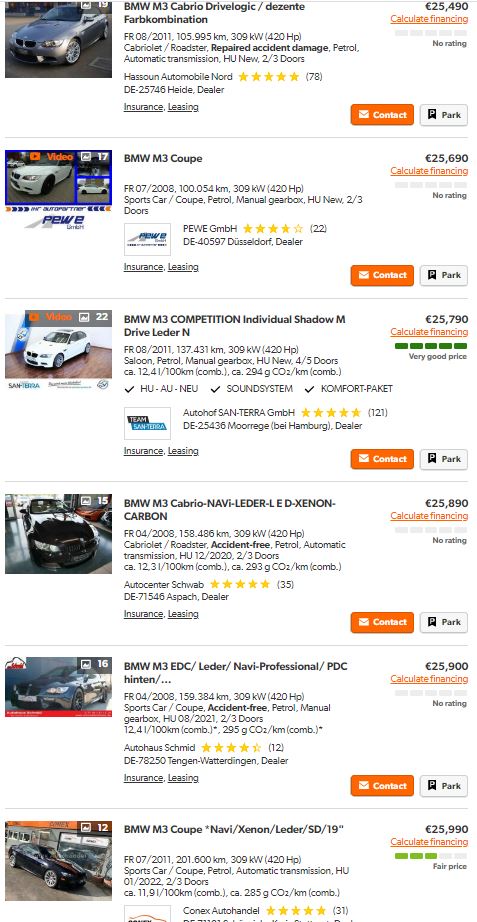
Task: Click the image count icon on BMW M3 COMPETITION thumbnail
Action: click(85, 316)
